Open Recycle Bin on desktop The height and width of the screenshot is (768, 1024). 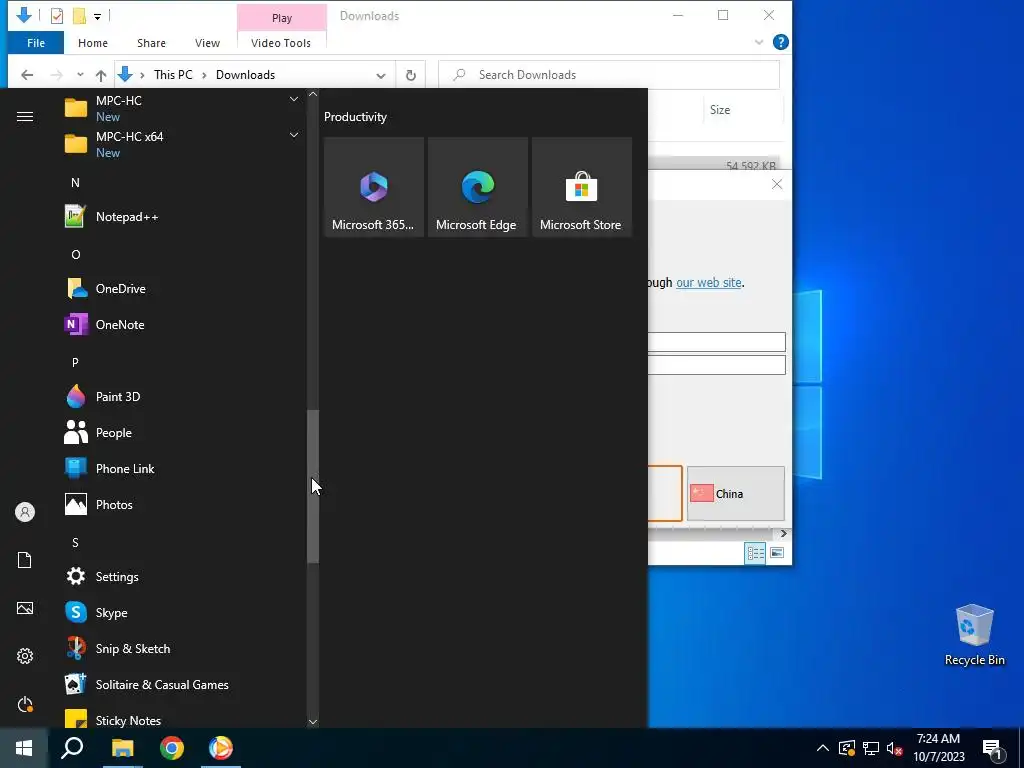pos(974,635)
